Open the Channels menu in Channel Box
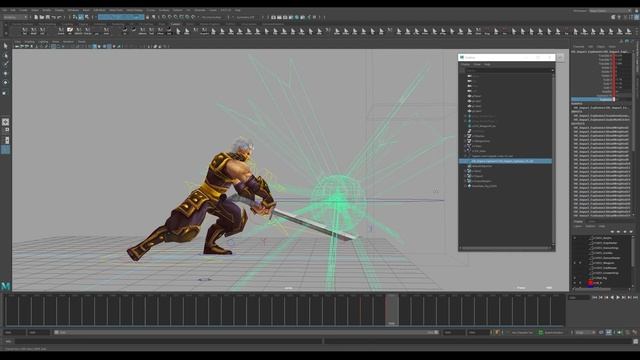640x360 pixels. tap(578, 47)
